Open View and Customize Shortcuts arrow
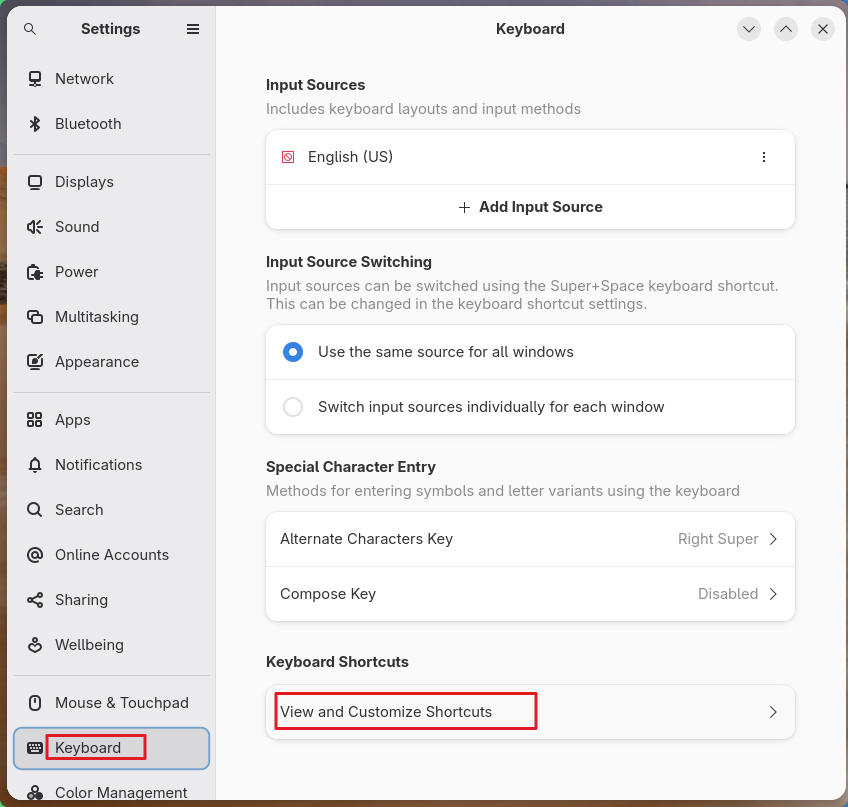This screenshot has height=807, width=848. coord(773,712)
